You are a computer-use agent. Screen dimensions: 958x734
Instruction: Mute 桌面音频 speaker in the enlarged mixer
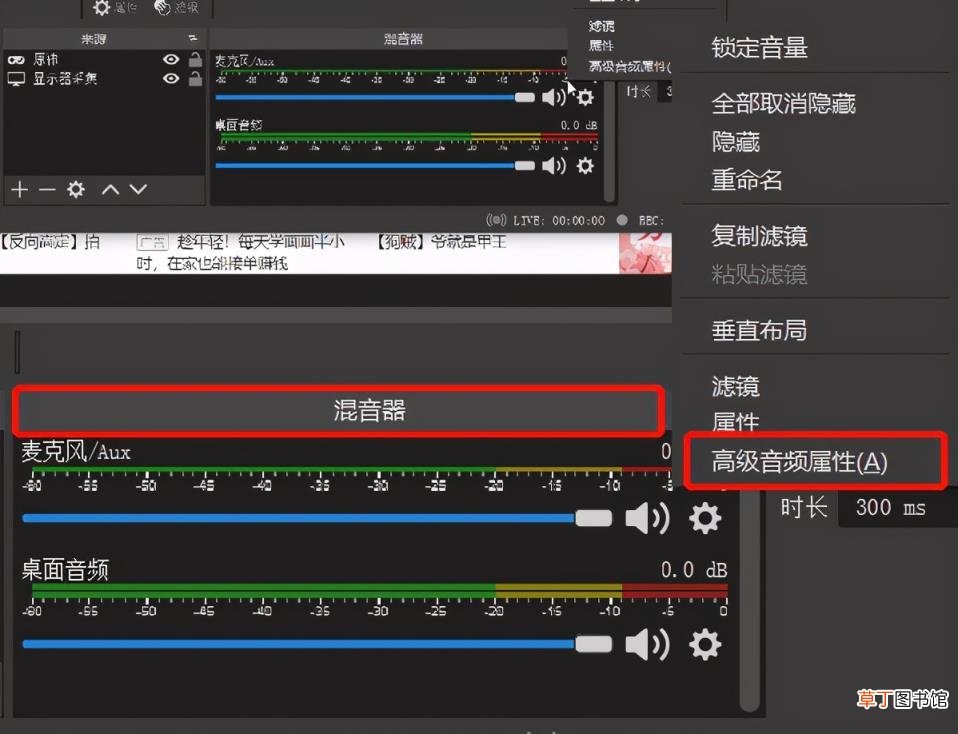click(x=648, y=644)
